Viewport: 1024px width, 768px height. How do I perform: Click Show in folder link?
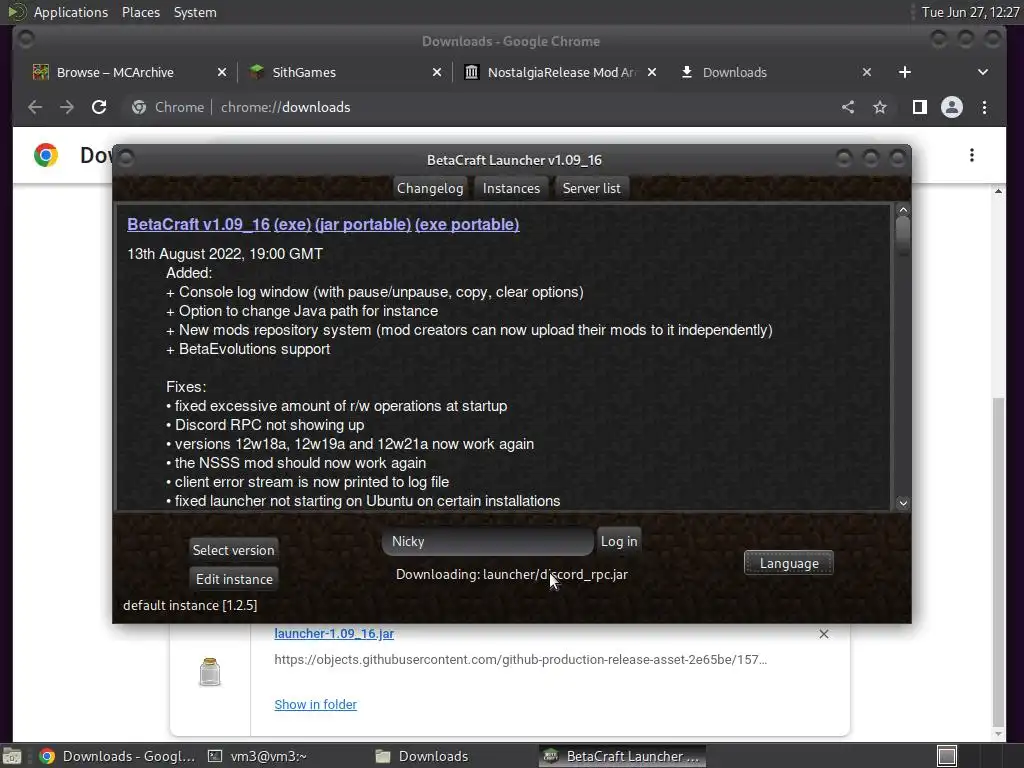(315, 705)
